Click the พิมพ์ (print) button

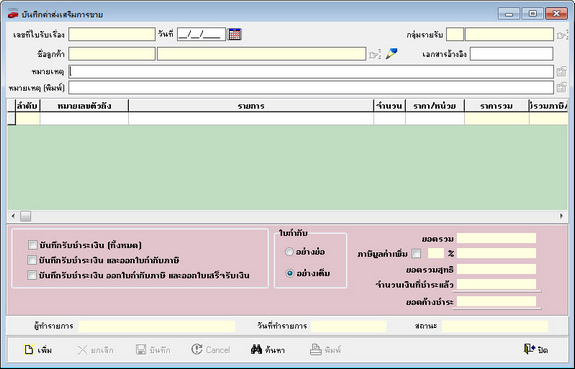point(325,350)
